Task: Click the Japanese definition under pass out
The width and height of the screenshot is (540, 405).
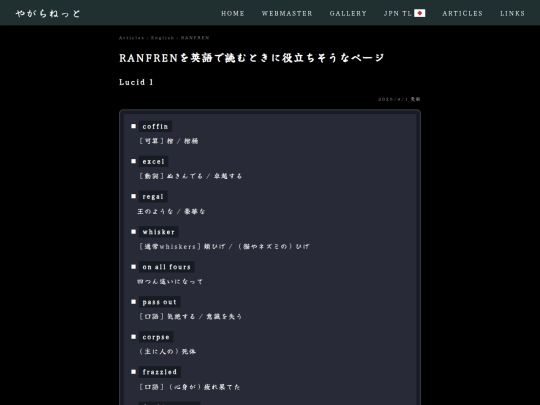Action: (x=190, y=316)
